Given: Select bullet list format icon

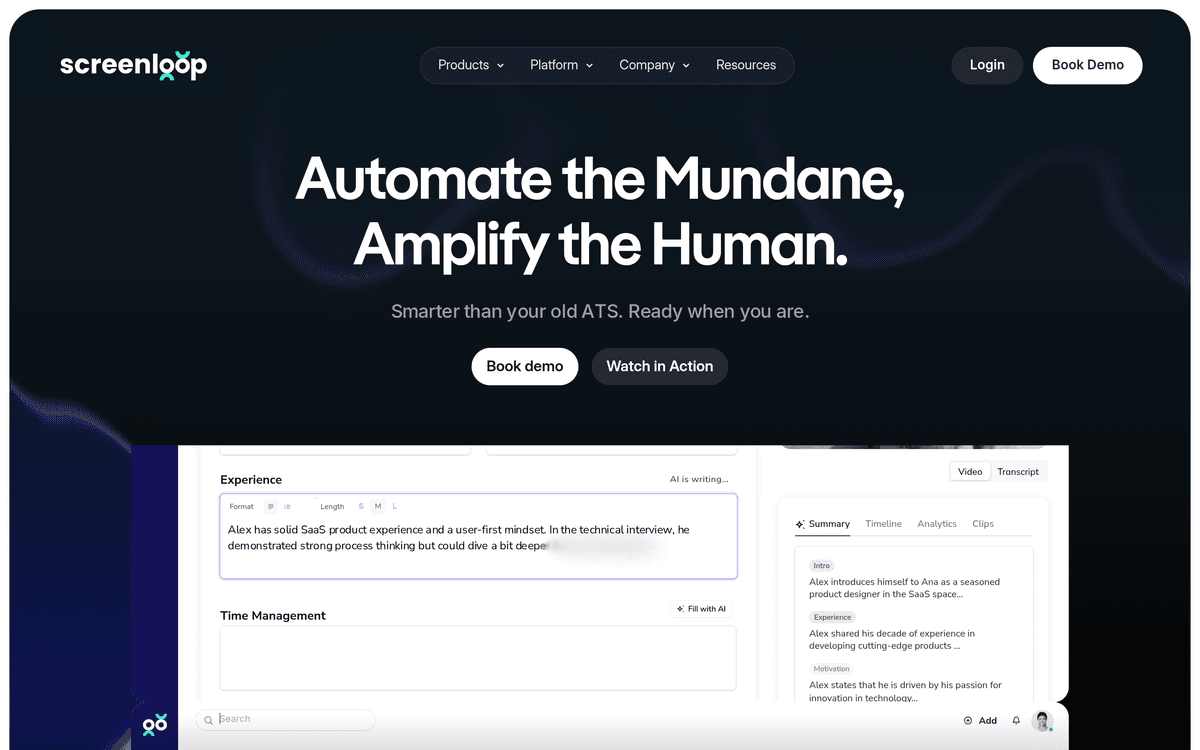Looking at the screenshot, I should point(287,507).
